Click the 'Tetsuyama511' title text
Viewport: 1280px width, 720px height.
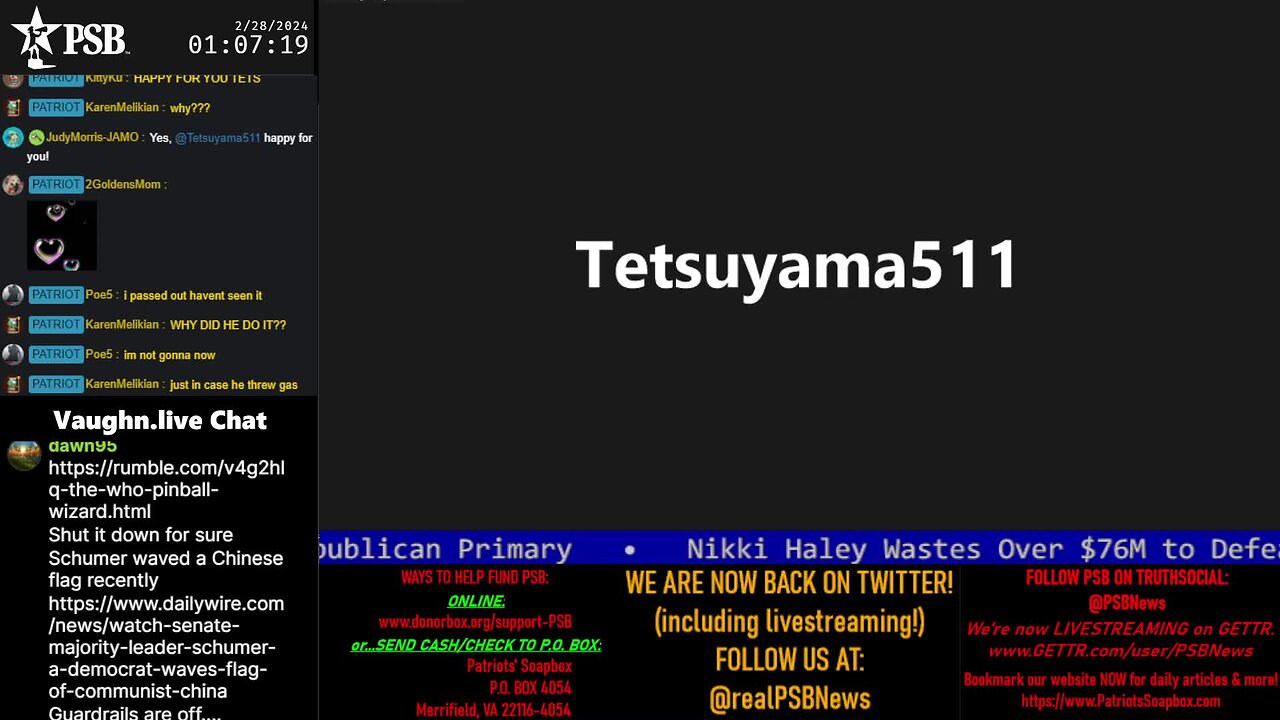click(x=797, y=266)
